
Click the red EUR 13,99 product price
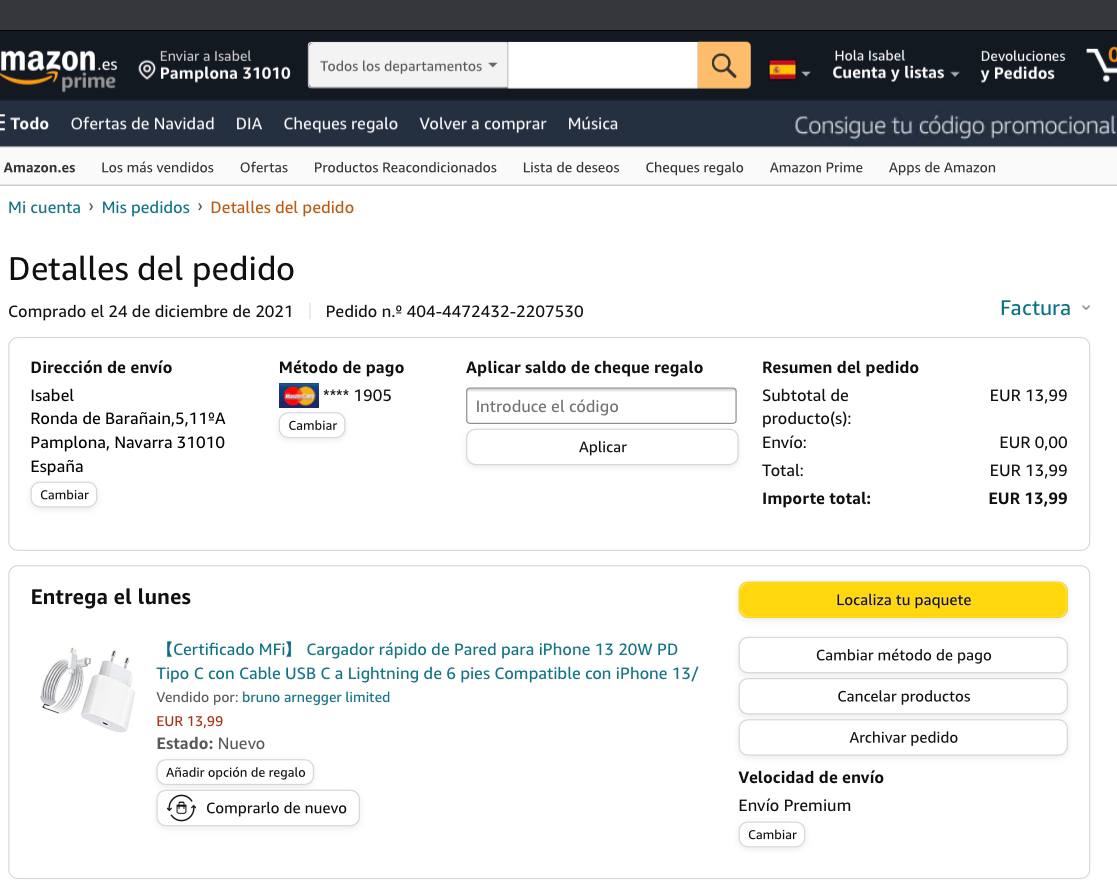click(189, 721)
